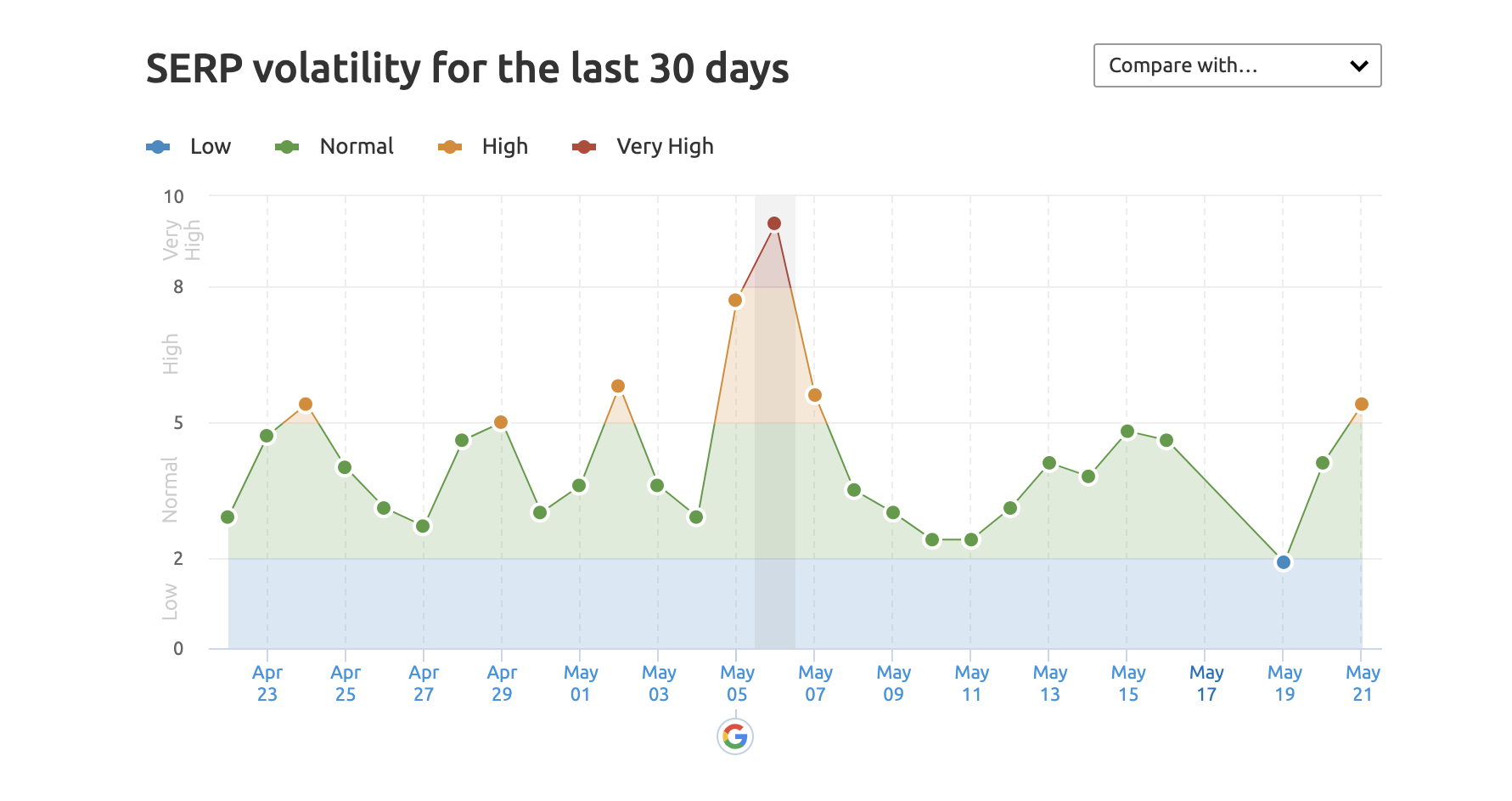Click the May 19 axis date label
Screen dimensions: 1512x801
1284,684
